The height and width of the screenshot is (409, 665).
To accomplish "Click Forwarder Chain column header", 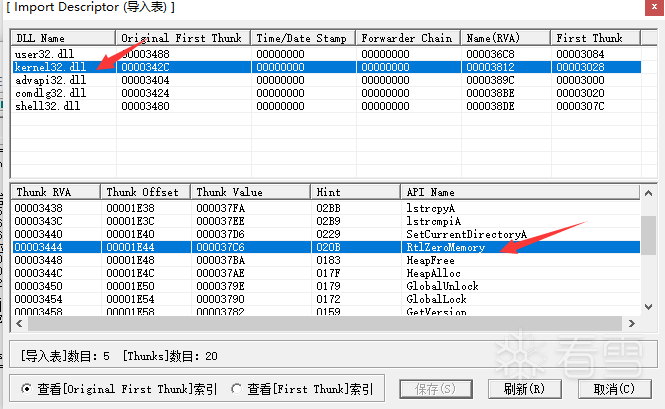I will 408,38.
